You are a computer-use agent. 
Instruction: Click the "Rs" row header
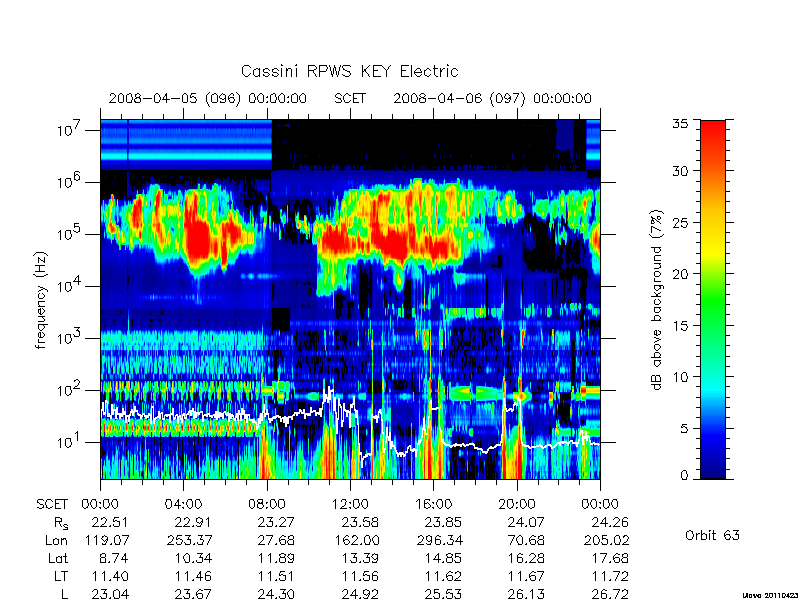(61, 523)
